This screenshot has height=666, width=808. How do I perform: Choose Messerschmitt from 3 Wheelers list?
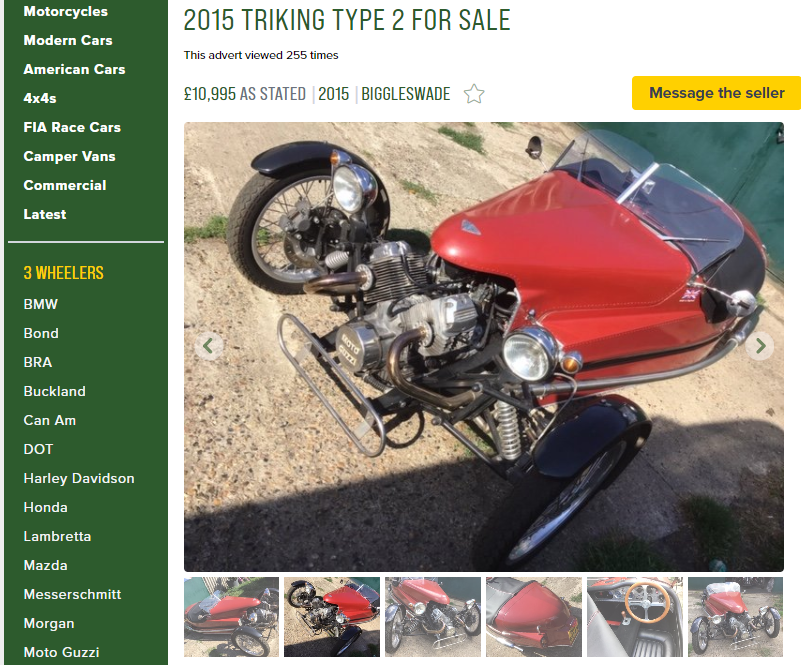[x=72, y=594]
